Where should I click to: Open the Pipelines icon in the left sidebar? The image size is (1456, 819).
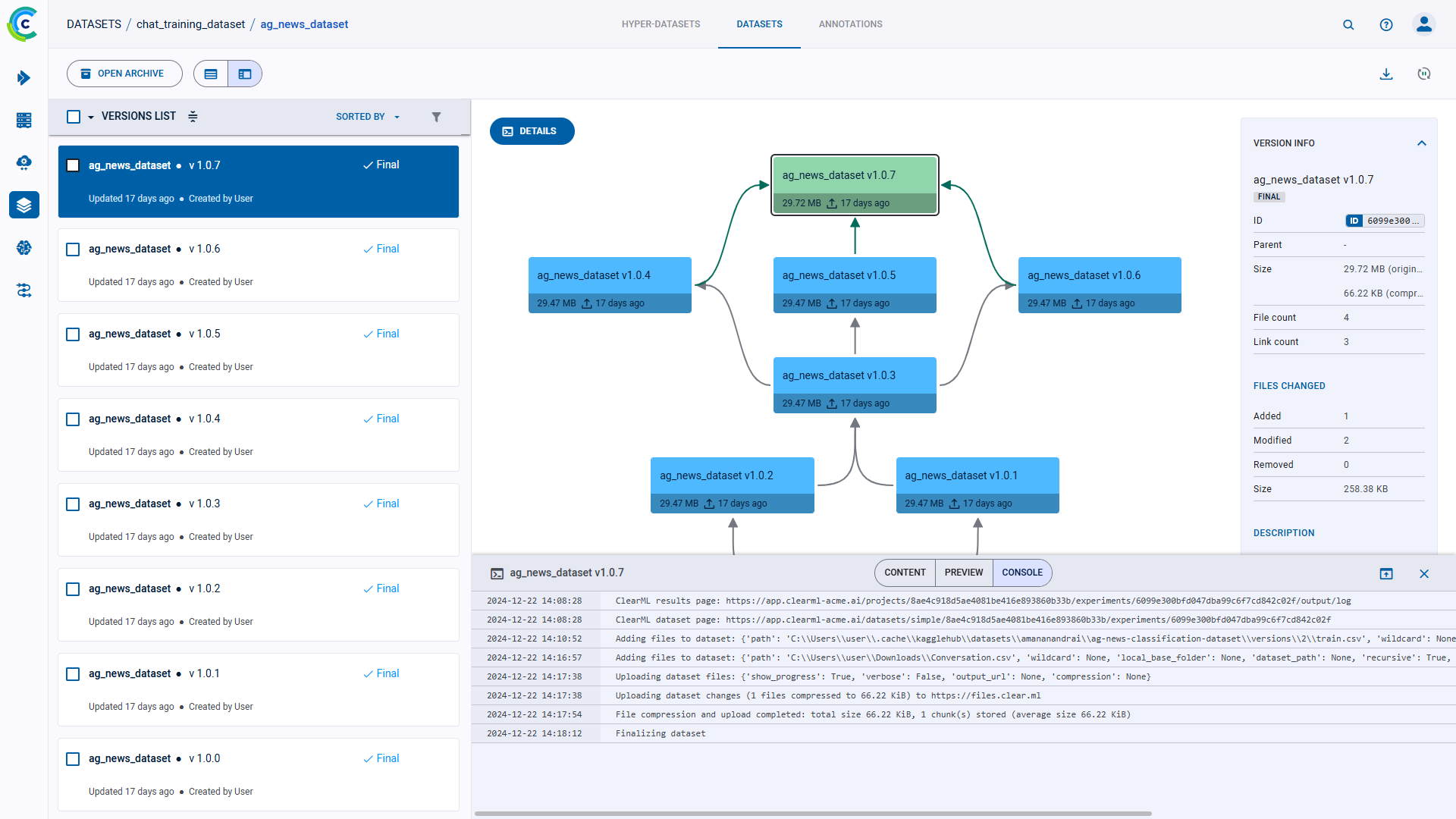pyautogui.click(x=24, y=290)
